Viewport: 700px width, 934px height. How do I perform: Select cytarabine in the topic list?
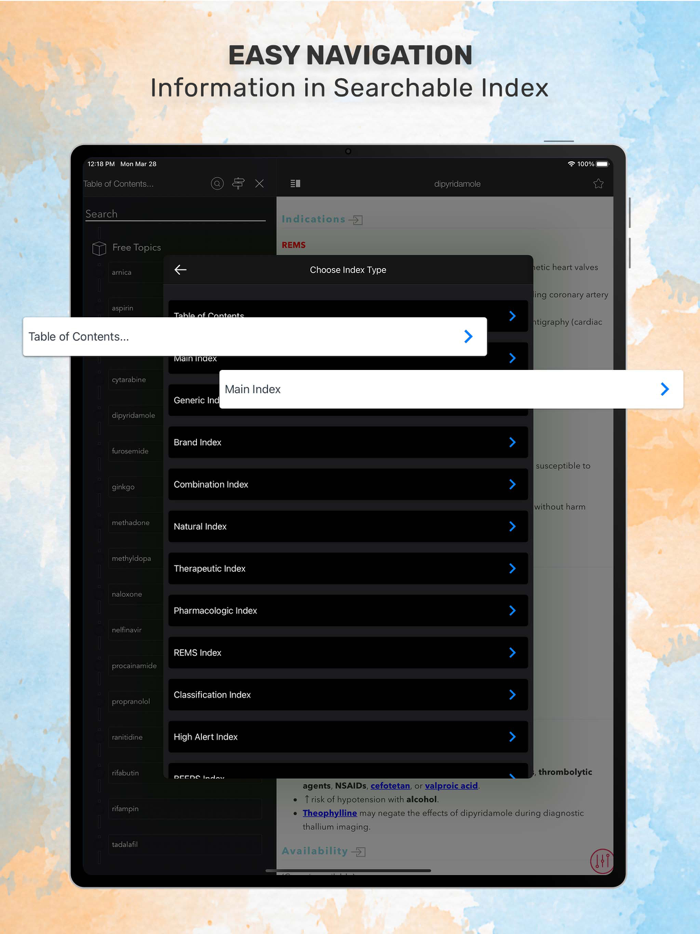pos(129,379)
